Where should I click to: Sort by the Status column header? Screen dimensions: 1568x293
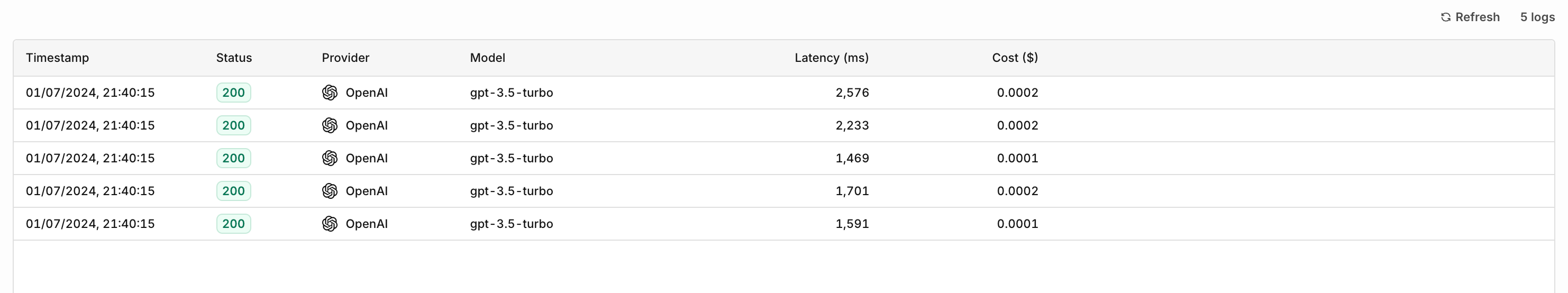(x=234, y=58)
